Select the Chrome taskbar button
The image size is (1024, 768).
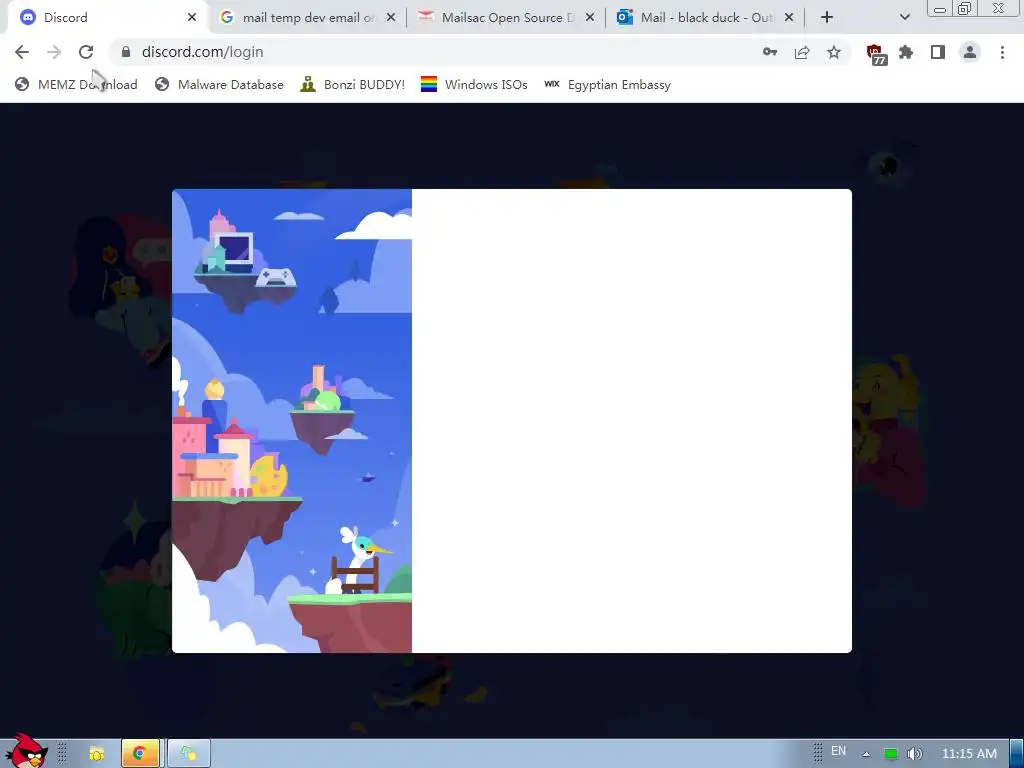tap(140, 754)
